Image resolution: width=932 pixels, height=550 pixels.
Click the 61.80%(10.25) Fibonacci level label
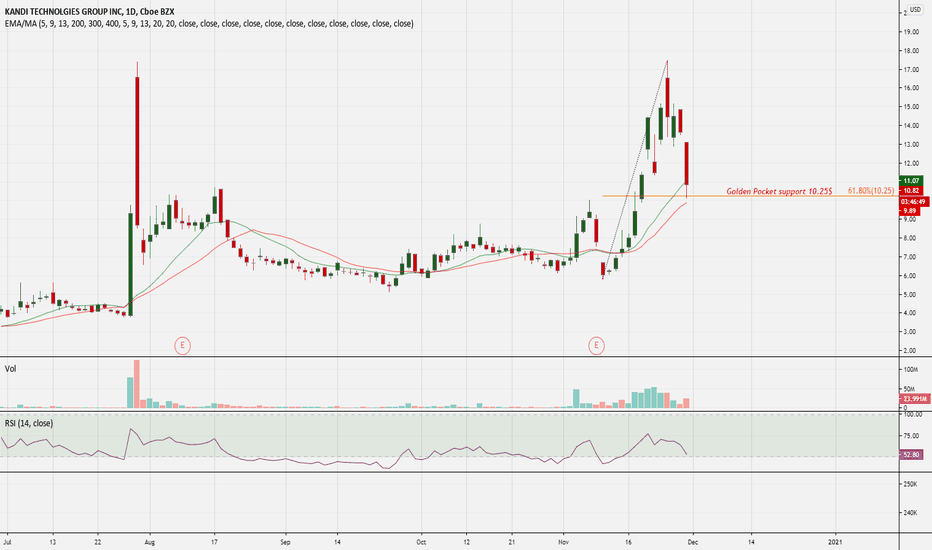click(871, 191)
